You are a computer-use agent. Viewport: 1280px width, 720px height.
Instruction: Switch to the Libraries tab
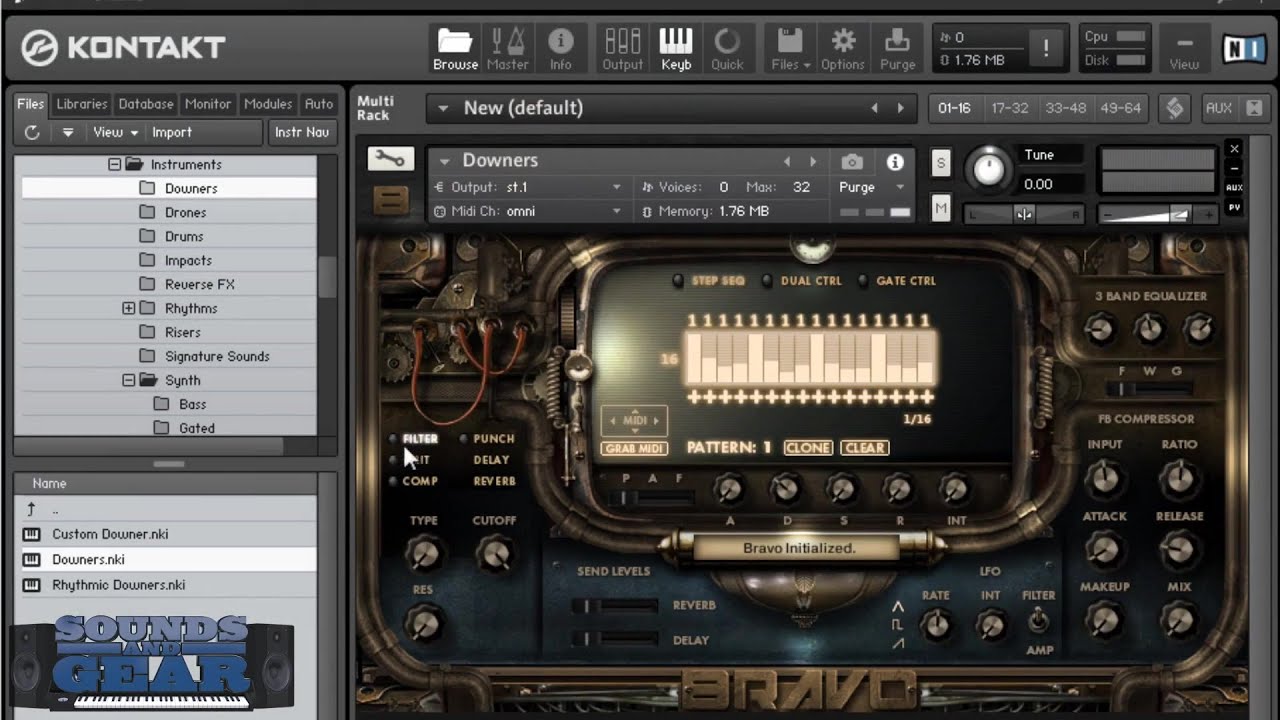click(x=81, y=104)
